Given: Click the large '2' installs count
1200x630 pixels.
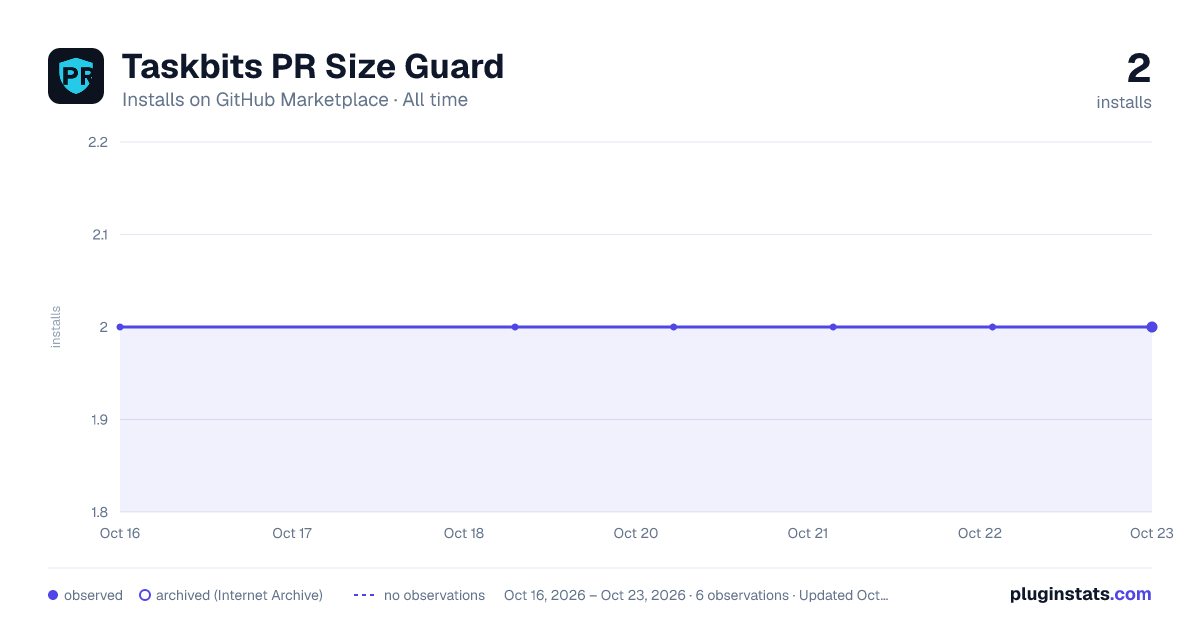Looking at the screenshot, I should 1139,68.
